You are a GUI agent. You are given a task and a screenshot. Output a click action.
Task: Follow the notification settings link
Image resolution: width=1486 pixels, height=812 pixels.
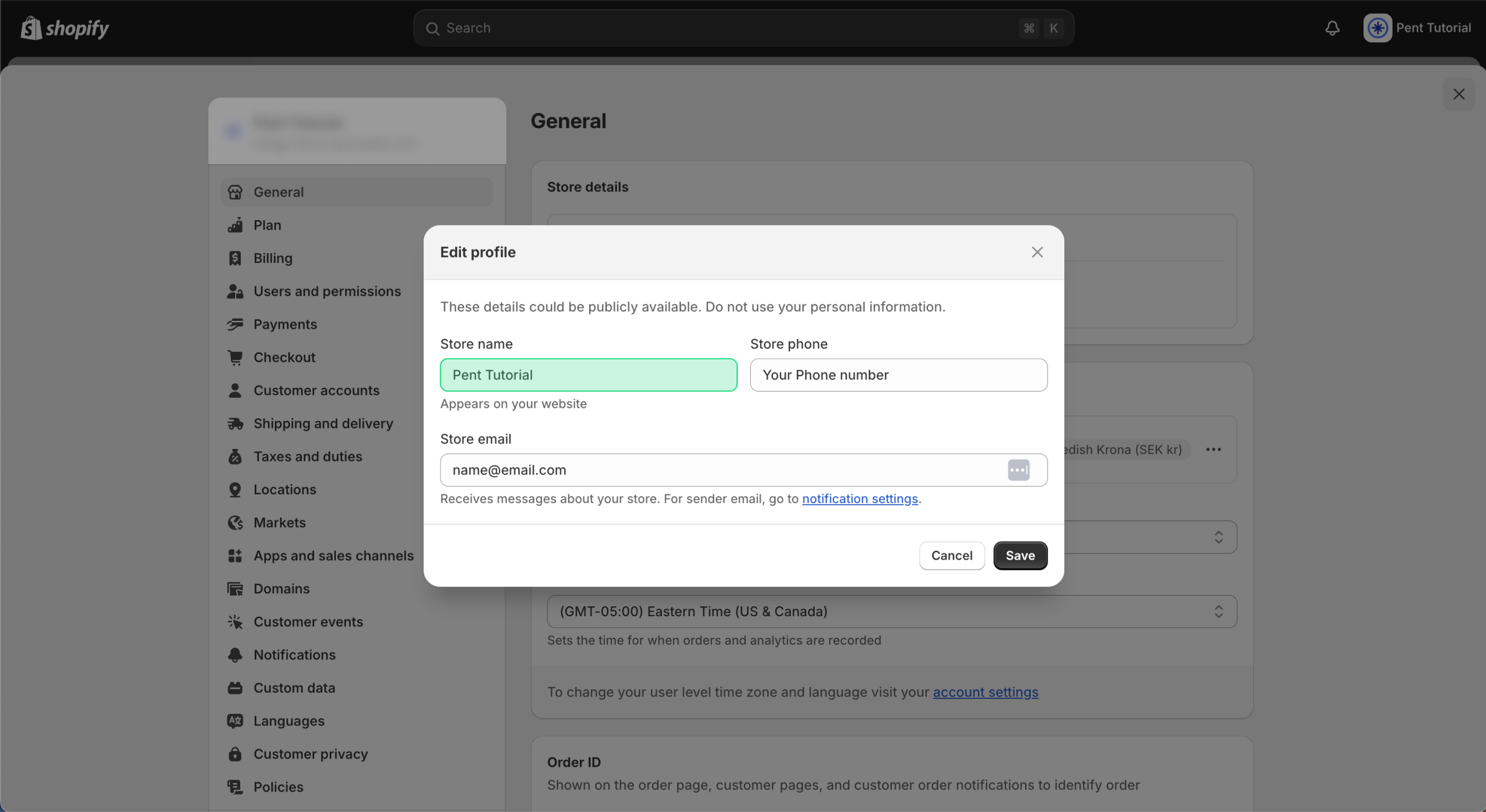point(860,499)
